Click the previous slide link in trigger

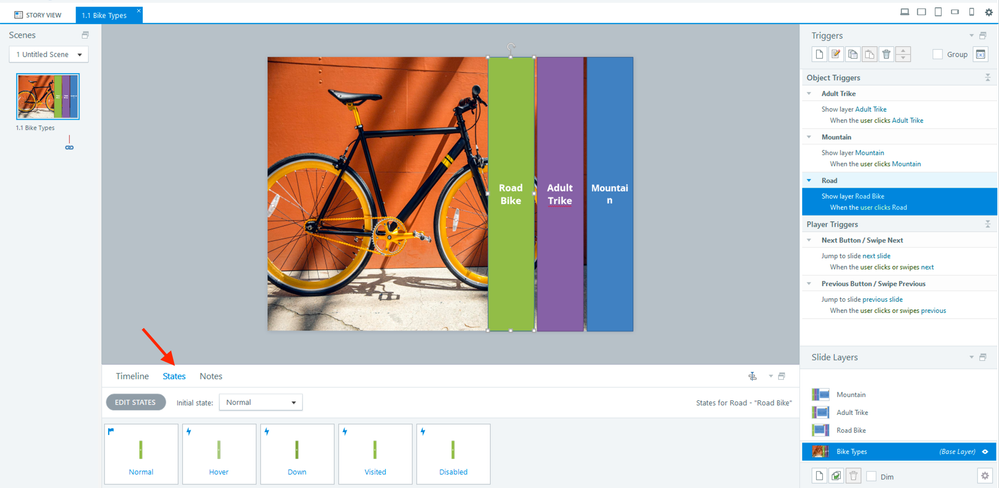(x=882, y=299)
